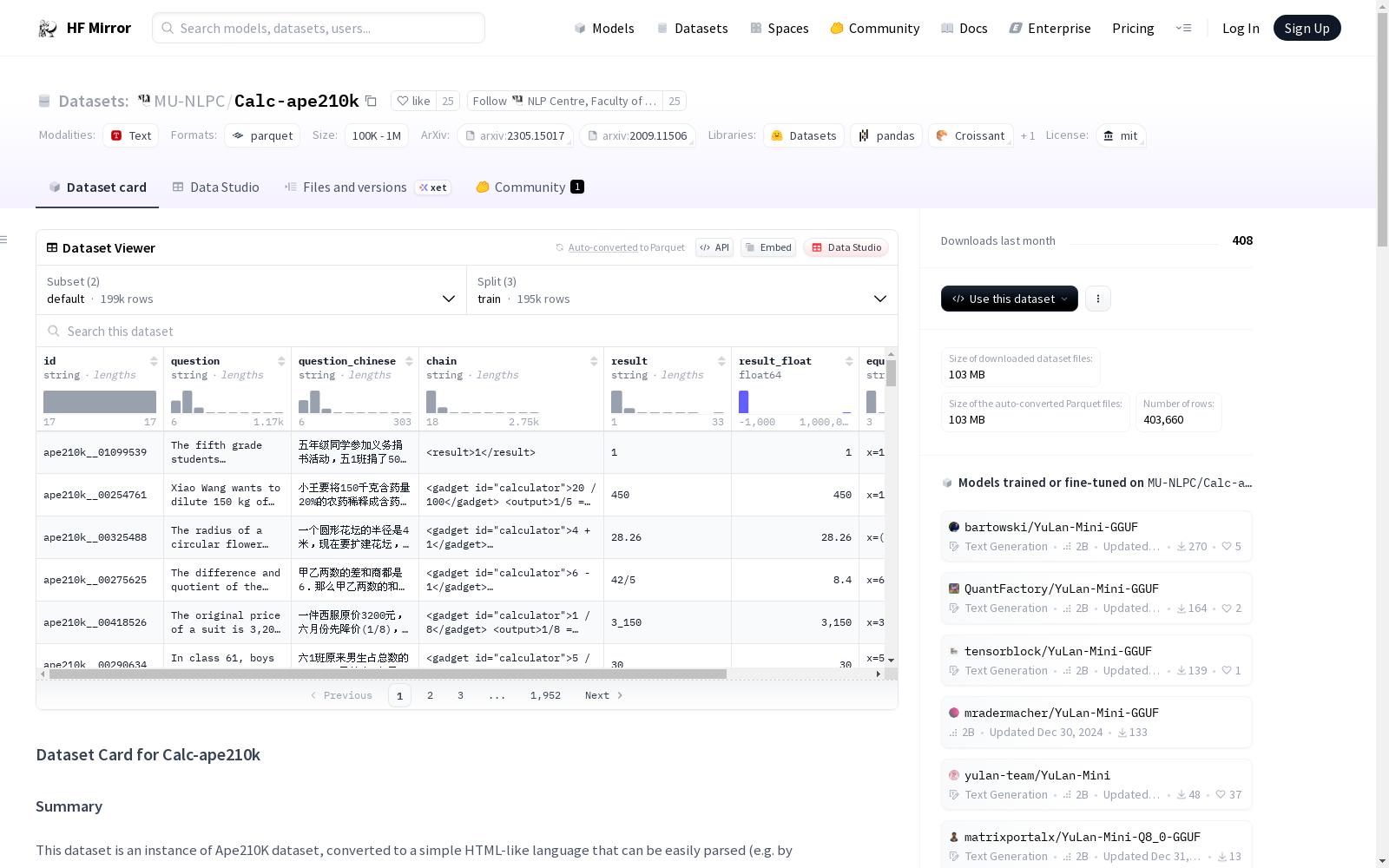This screenshot has height=868, width=1389.
Task: Open mradermacher/YuLan-Mini-GGUF model card
Action: point(1096,722)
